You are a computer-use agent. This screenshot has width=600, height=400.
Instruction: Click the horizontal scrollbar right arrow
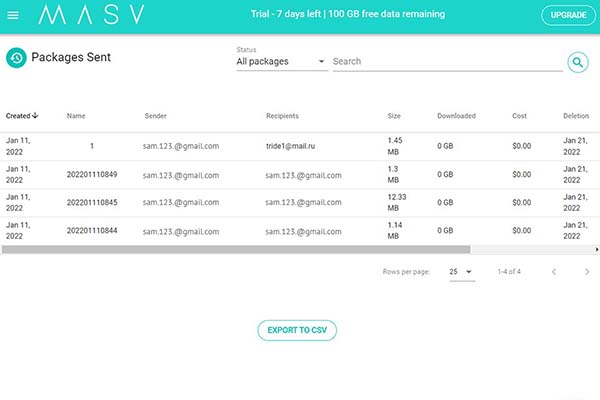pos(597,250)
